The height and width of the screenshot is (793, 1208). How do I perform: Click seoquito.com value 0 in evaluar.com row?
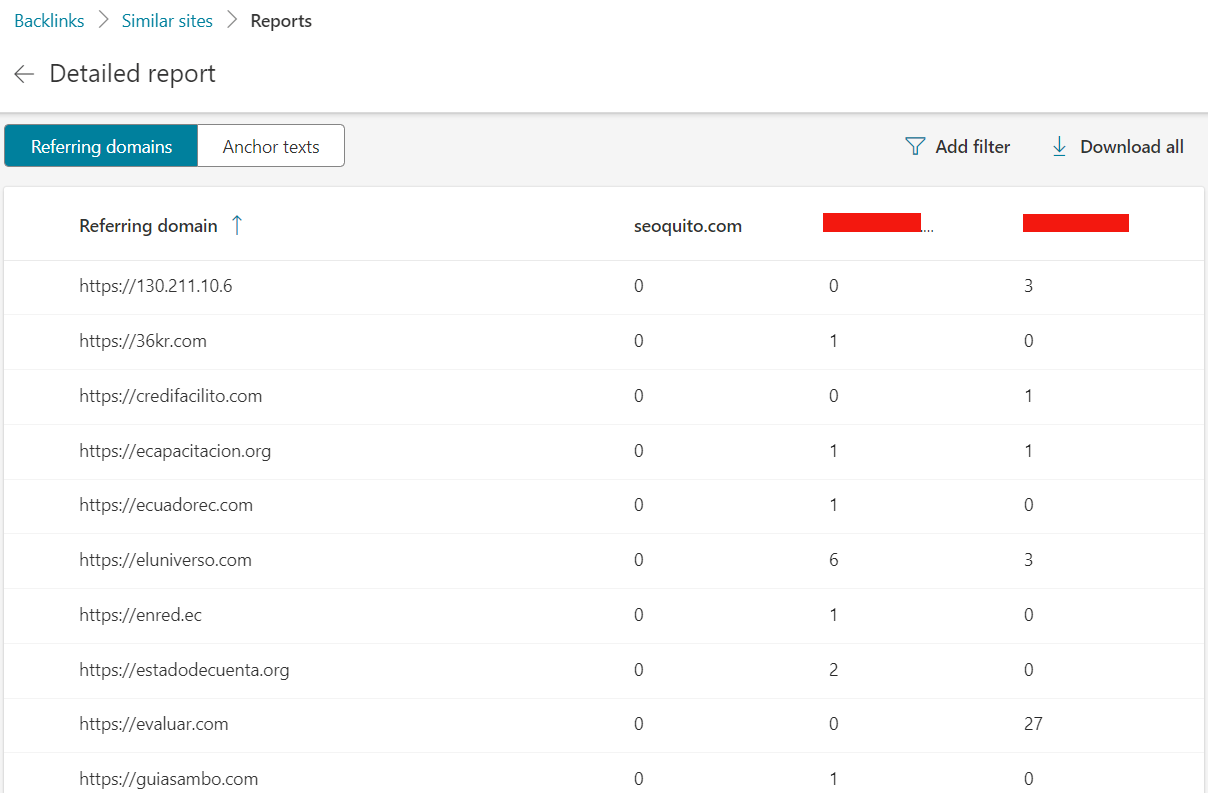(639, 724)
